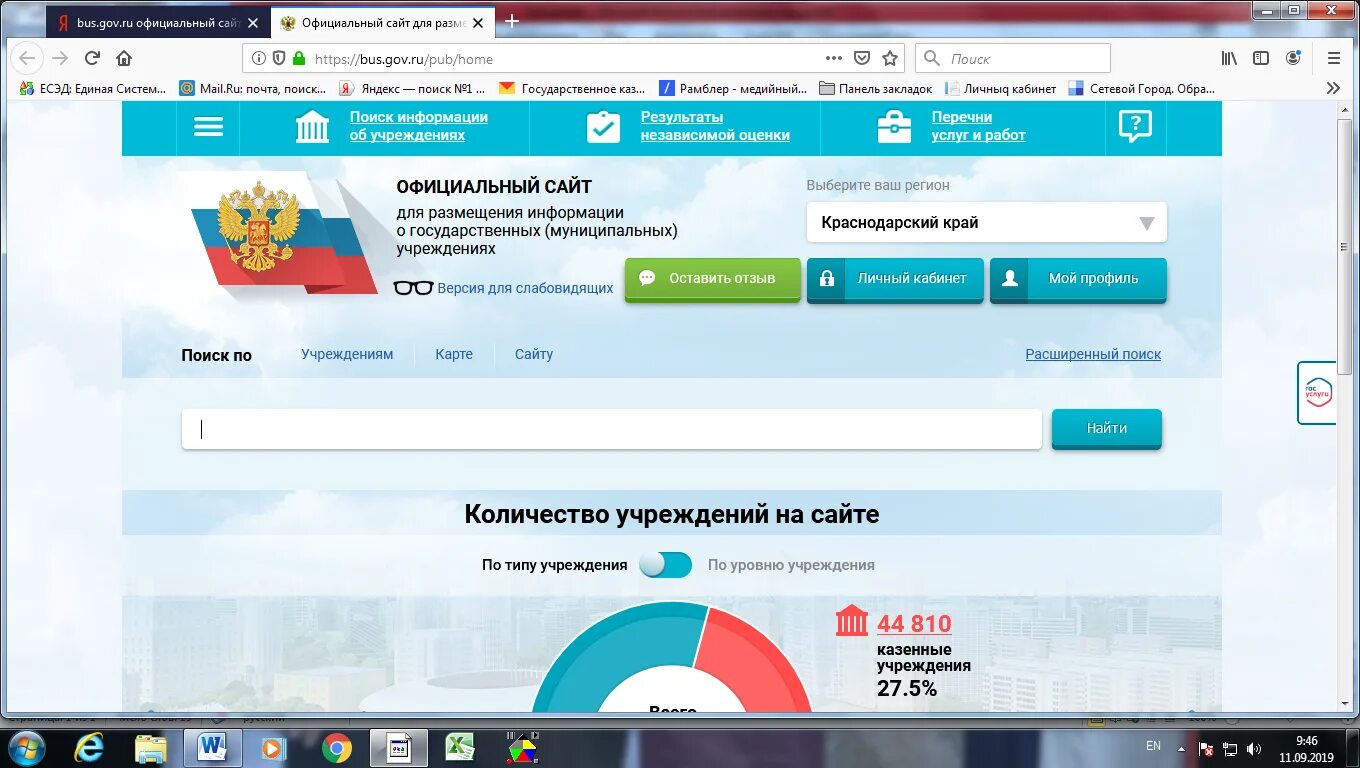The height and width of the screenshot is (768, 1360).
Task: Open Перечни услуг и работ menu
Action: [x=979, y=126]
